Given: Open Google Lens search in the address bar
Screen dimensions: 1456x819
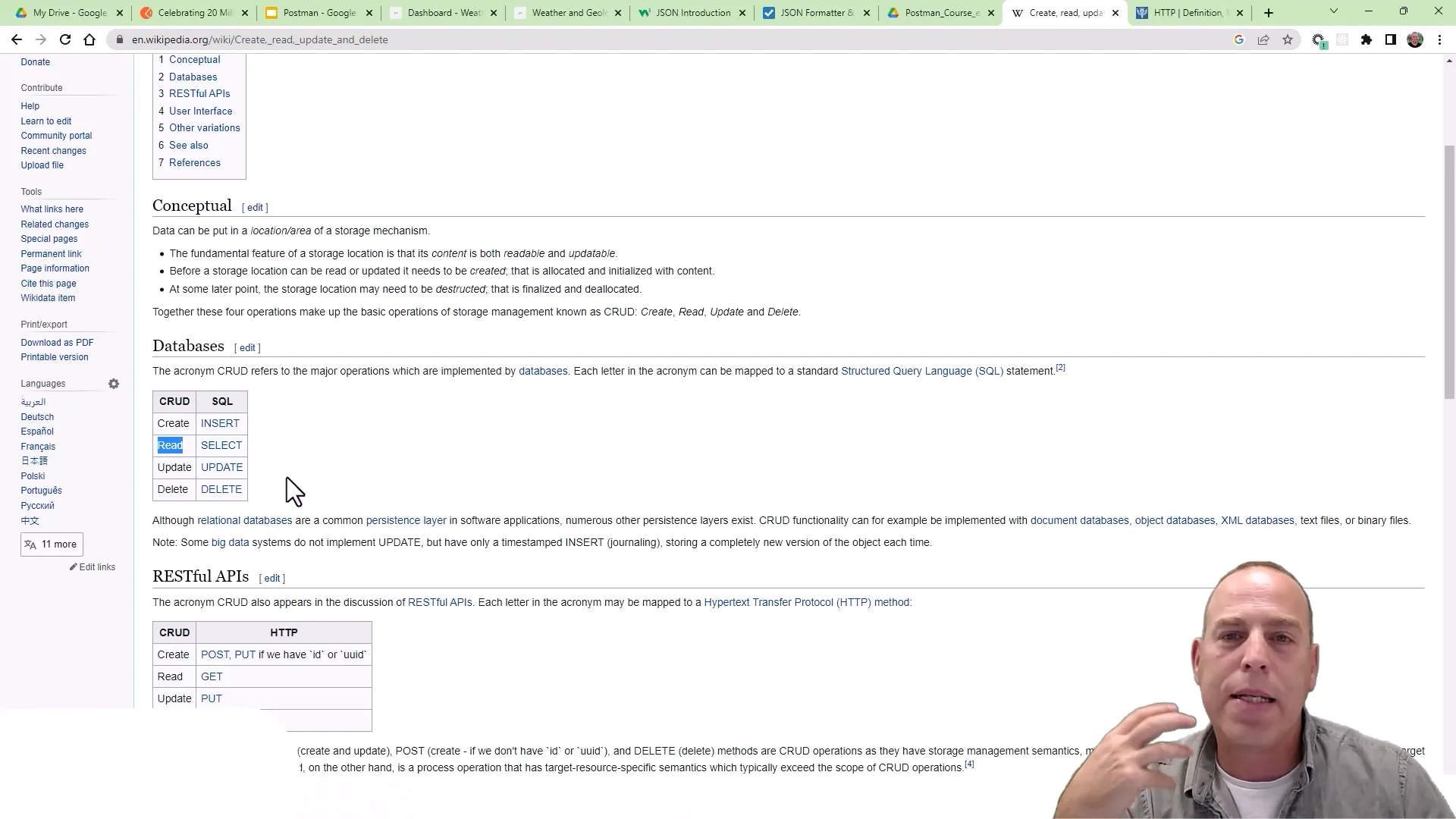Looking at the screenshot, I should coord(1239,39).
